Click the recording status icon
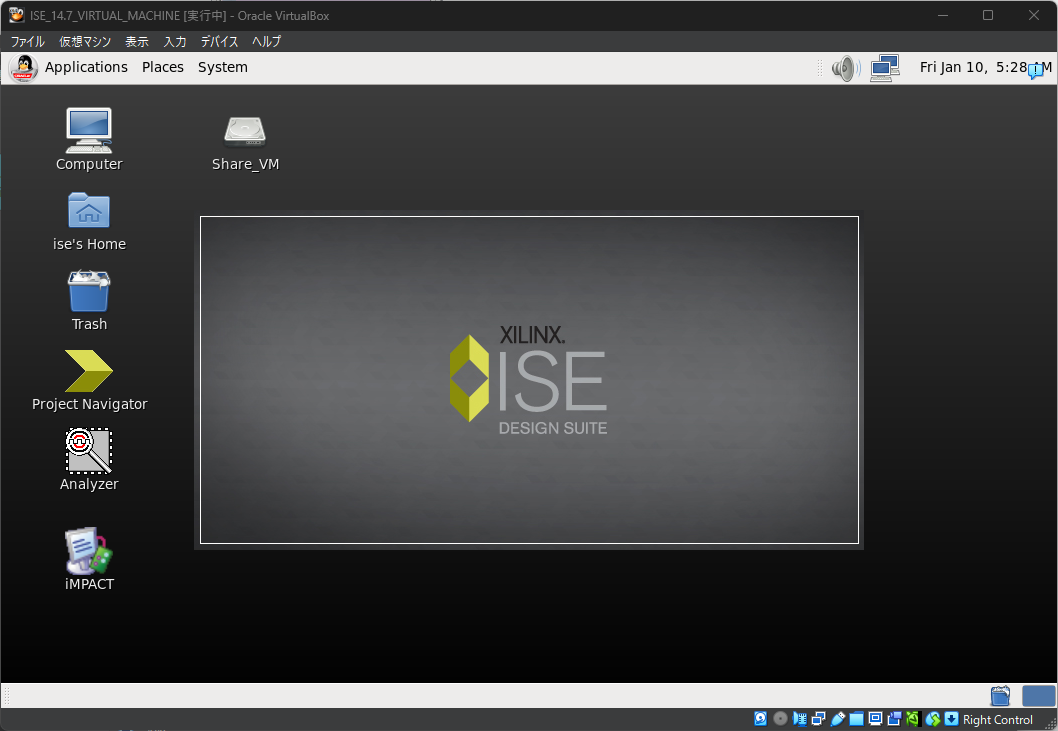 [x=894, y=719]
